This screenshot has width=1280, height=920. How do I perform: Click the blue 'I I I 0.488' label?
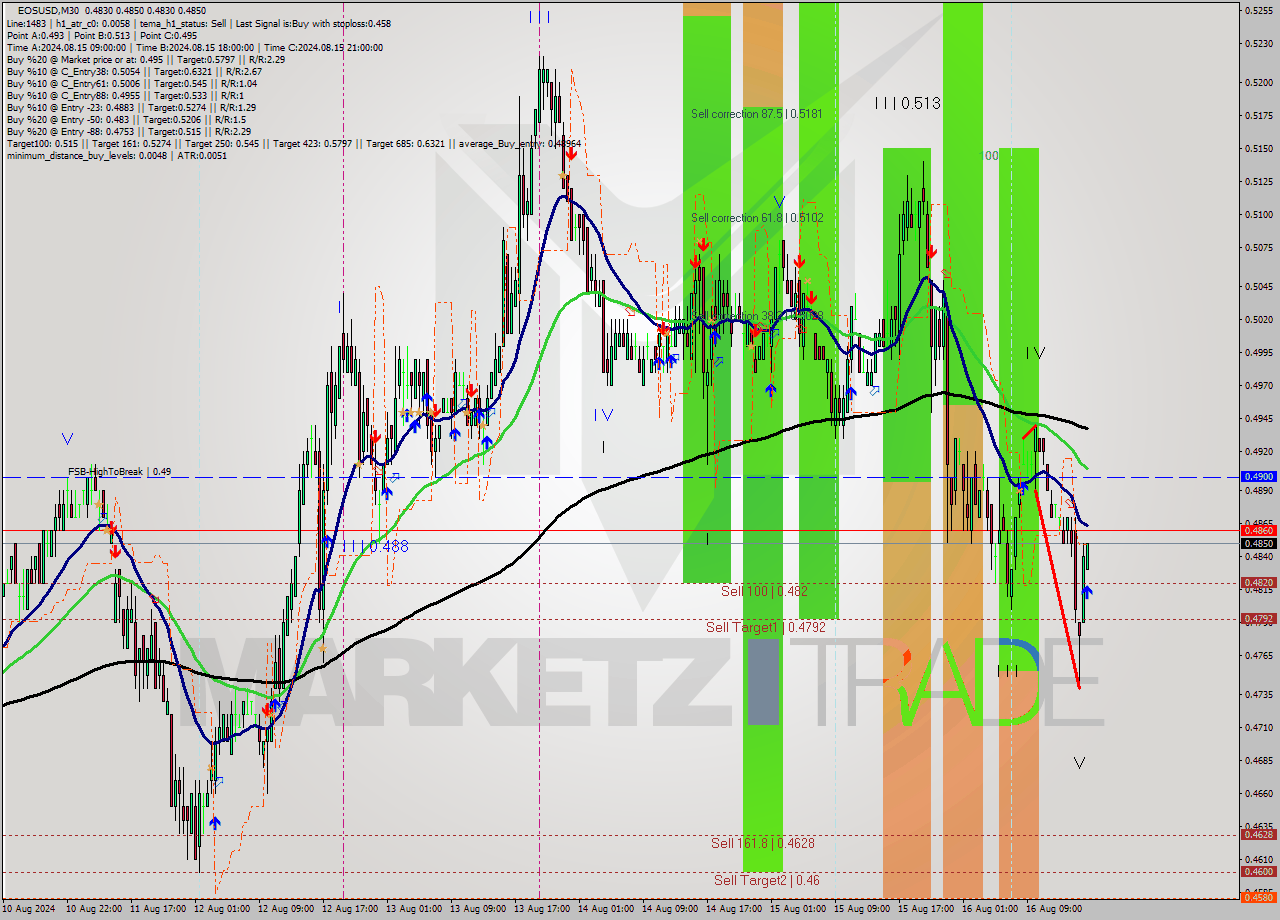pos(375,546)
